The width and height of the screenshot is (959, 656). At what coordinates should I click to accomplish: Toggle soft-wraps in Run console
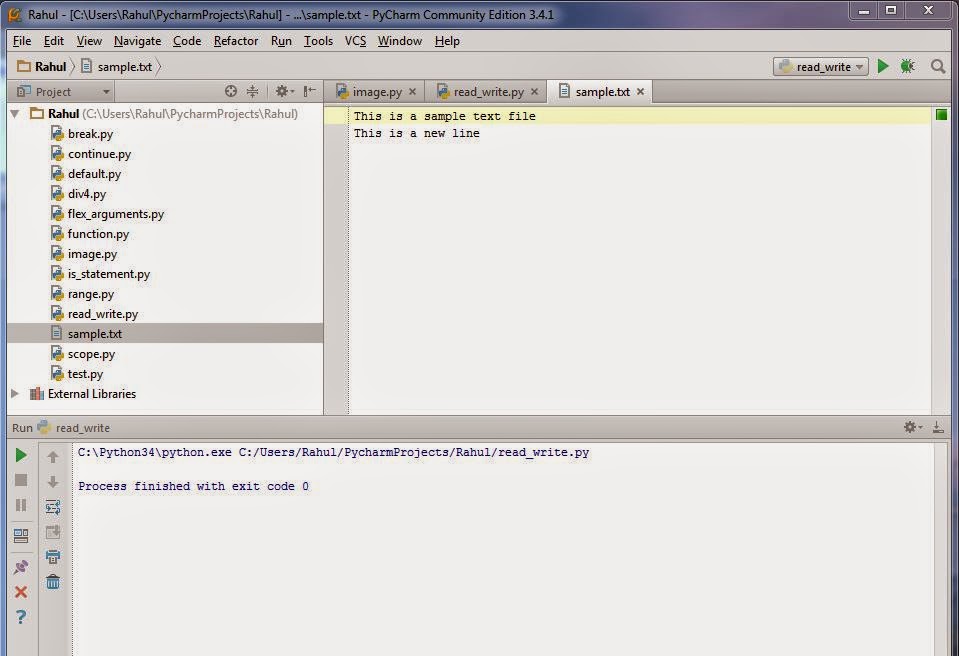pyautogui.click(x=53, y=507)
